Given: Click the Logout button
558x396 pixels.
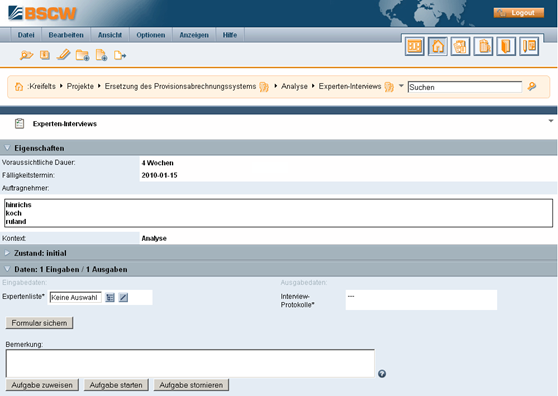Looking at the screenshot, I should click(x=519, y=13).
